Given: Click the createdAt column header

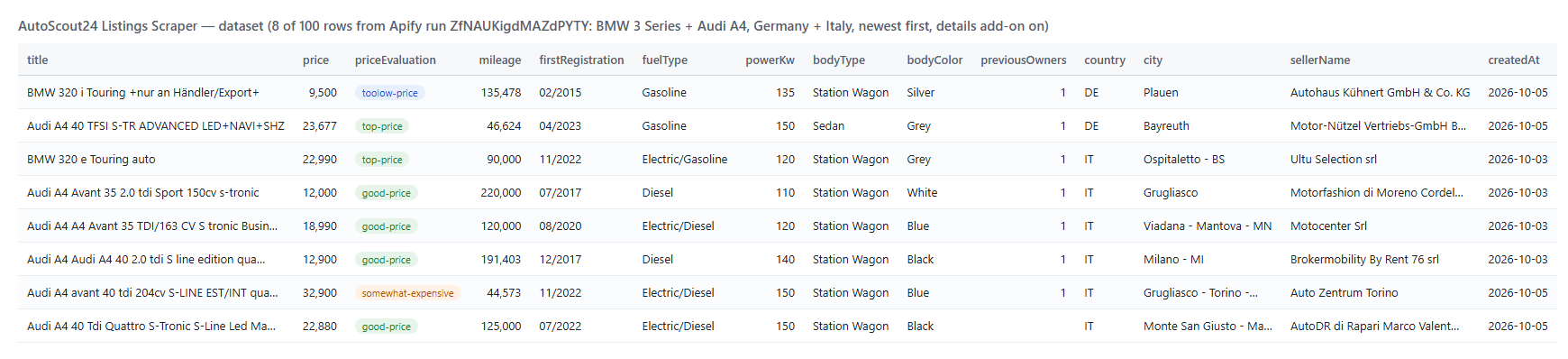Looking at the screenshot, I should click(1514, 60).
